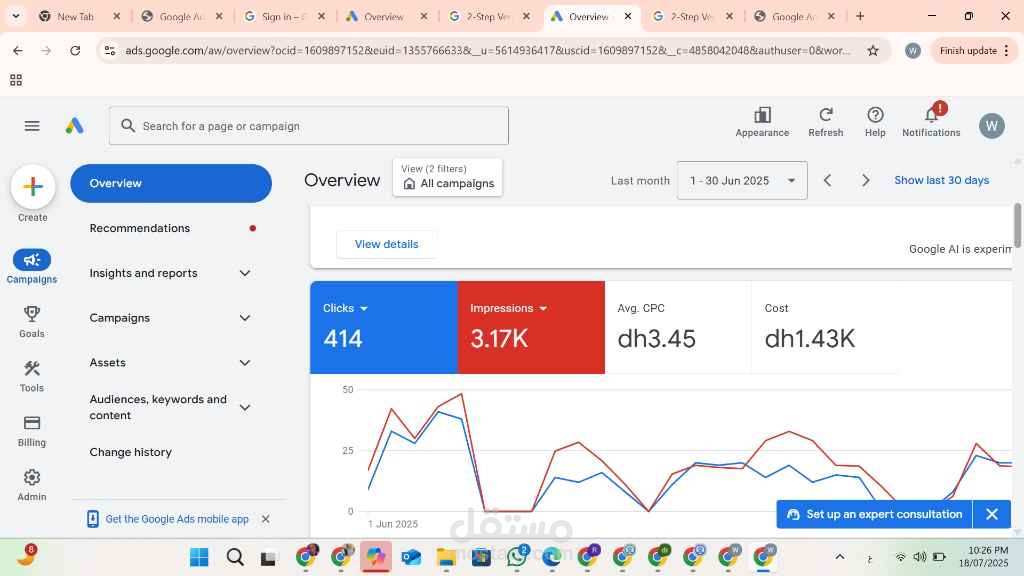Open WhatsApp from the taskbar
Screen dimensions: 1024x576
(x=517, y=556)
